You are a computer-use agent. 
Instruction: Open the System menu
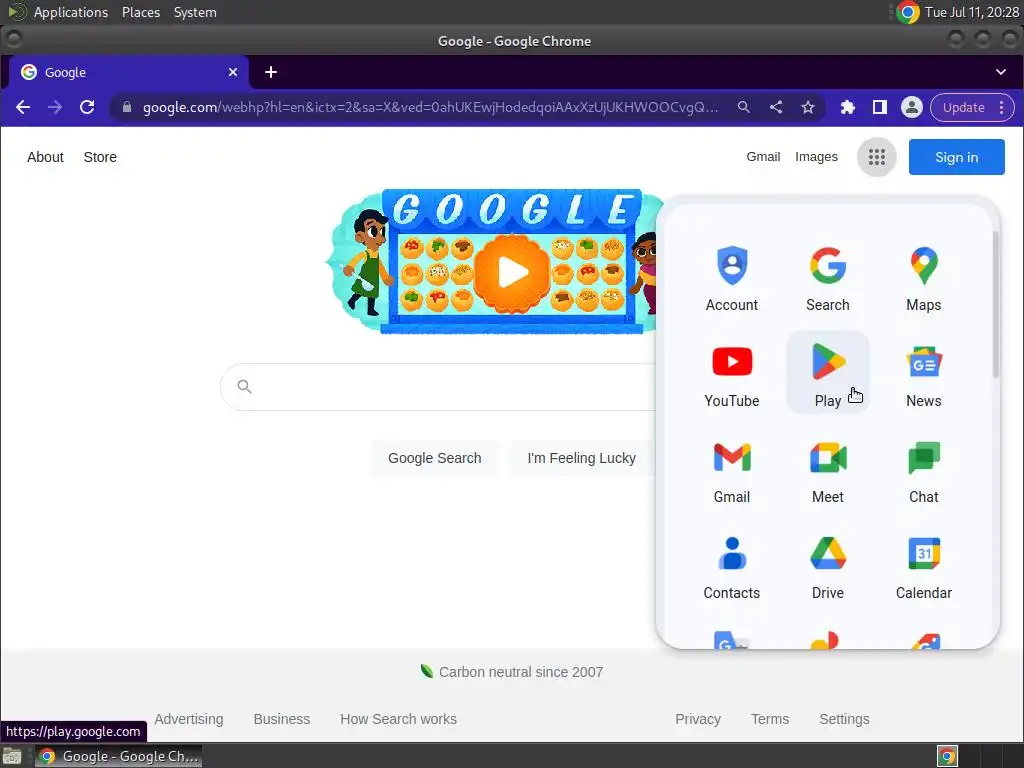(x=195, y=12)
